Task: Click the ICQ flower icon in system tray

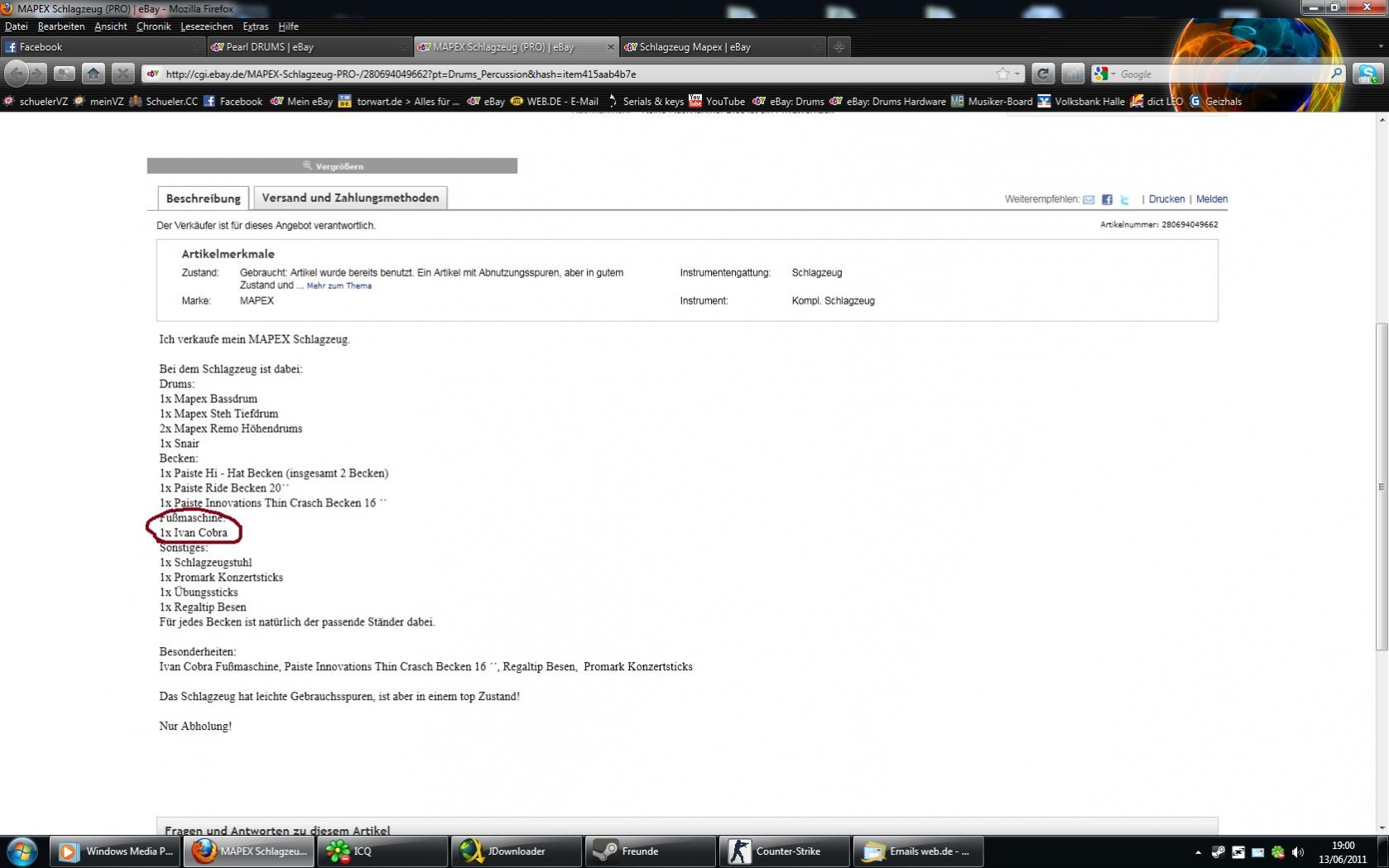Action: click(1277, 851)
